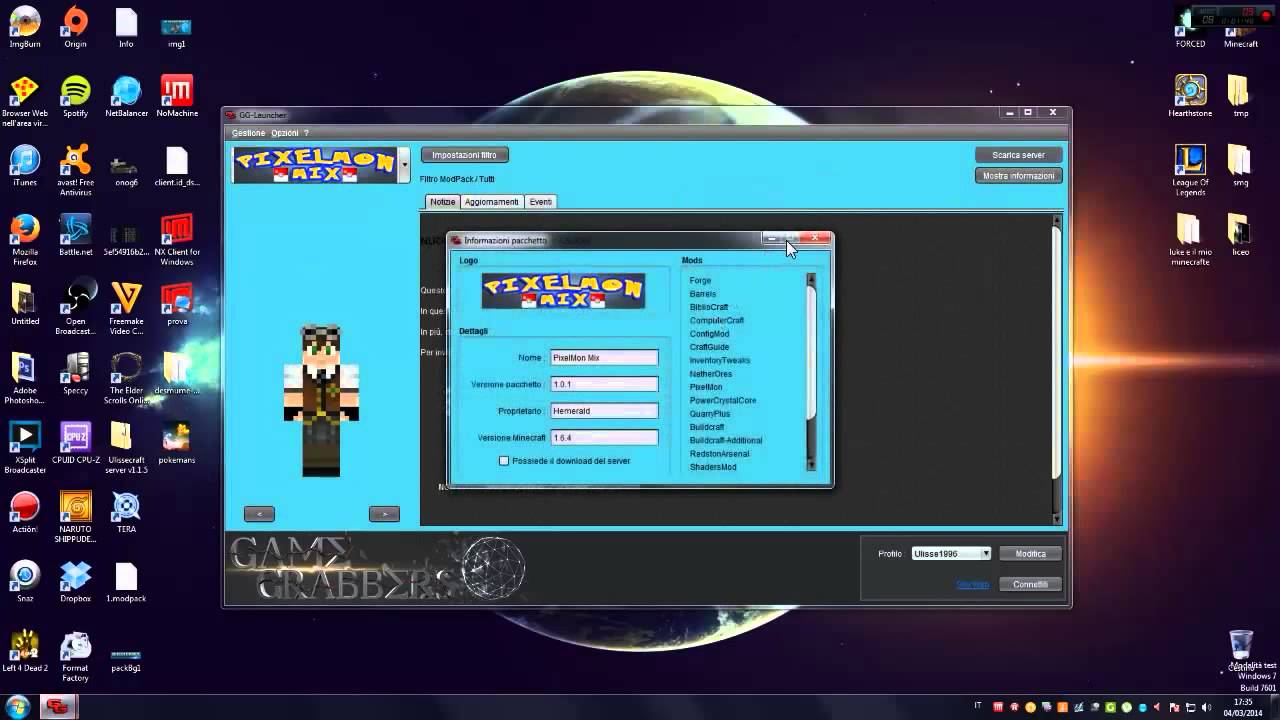
Task: Select 'QuarryPlus' in the Mods list
Action: (x=710, y=414)
